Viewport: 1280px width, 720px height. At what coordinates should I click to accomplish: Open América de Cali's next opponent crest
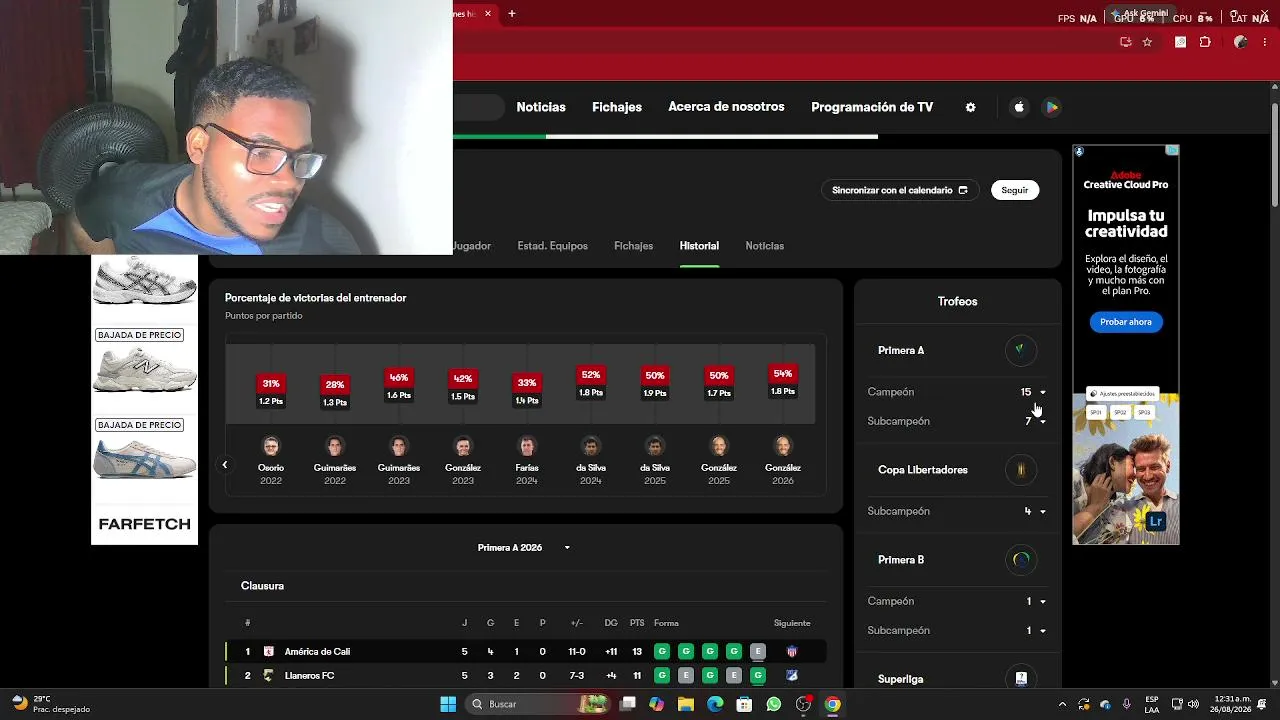click(x=792, y=651)
